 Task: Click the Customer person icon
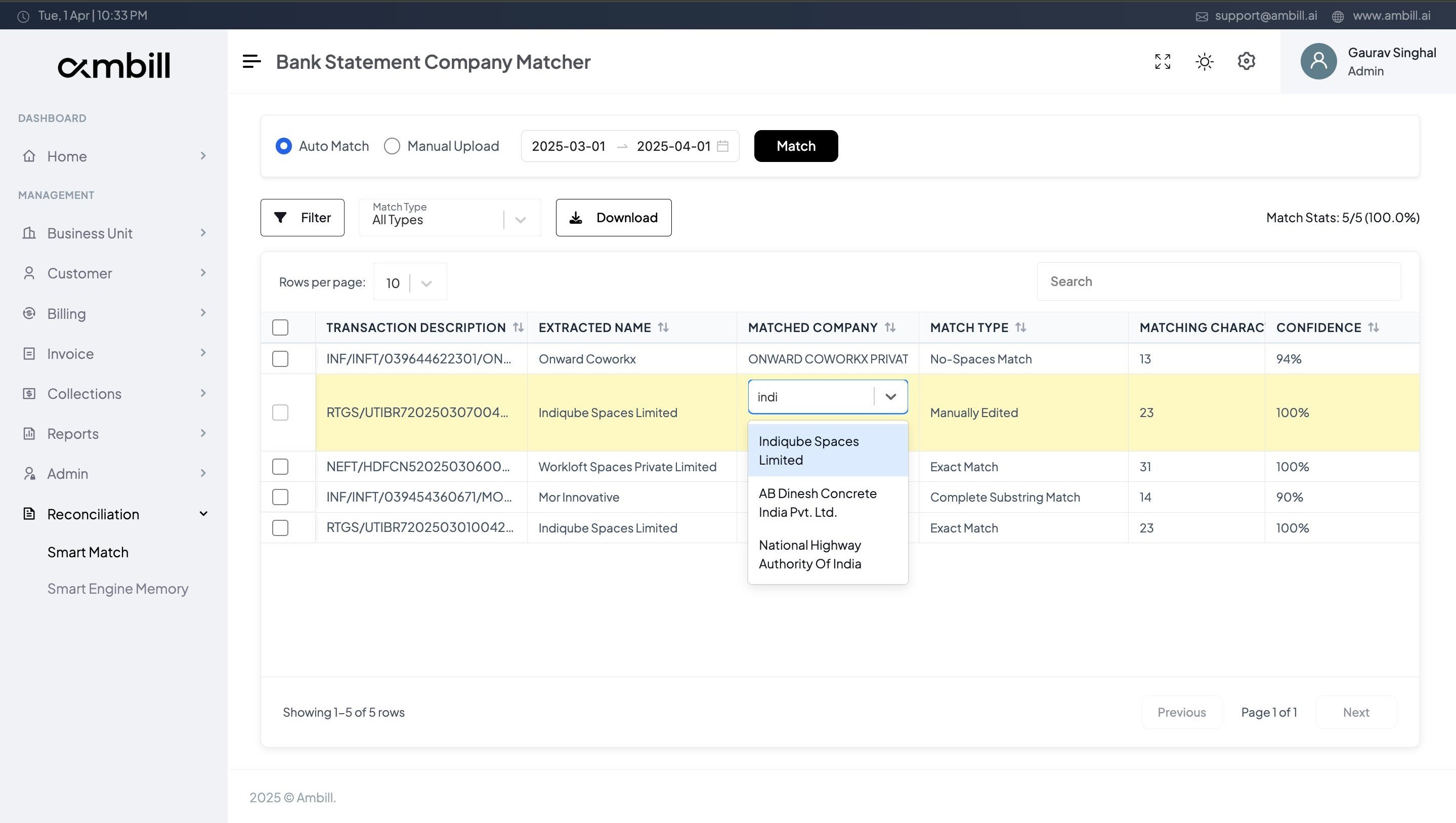[29, 273]
